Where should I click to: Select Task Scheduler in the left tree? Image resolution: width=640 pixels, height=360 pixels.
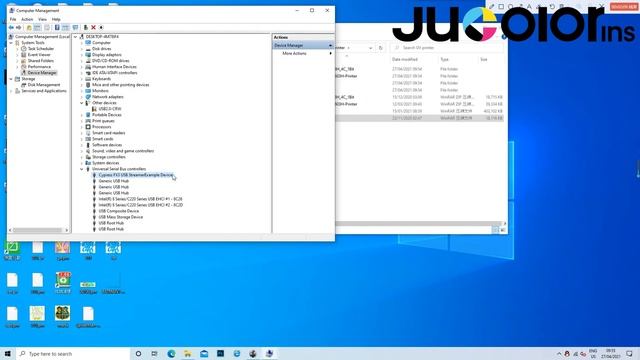point(41,49)
